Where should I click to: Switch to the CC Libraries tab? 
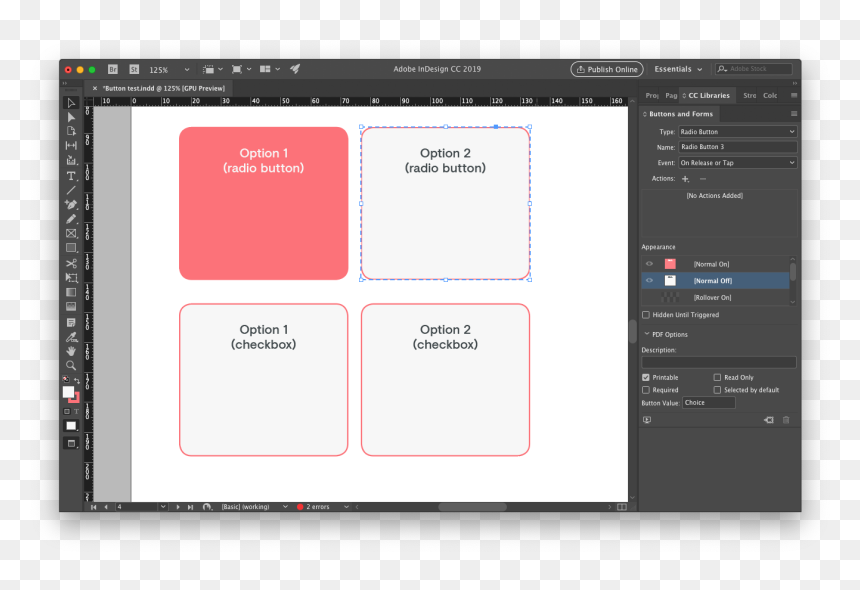pos(708,95)
